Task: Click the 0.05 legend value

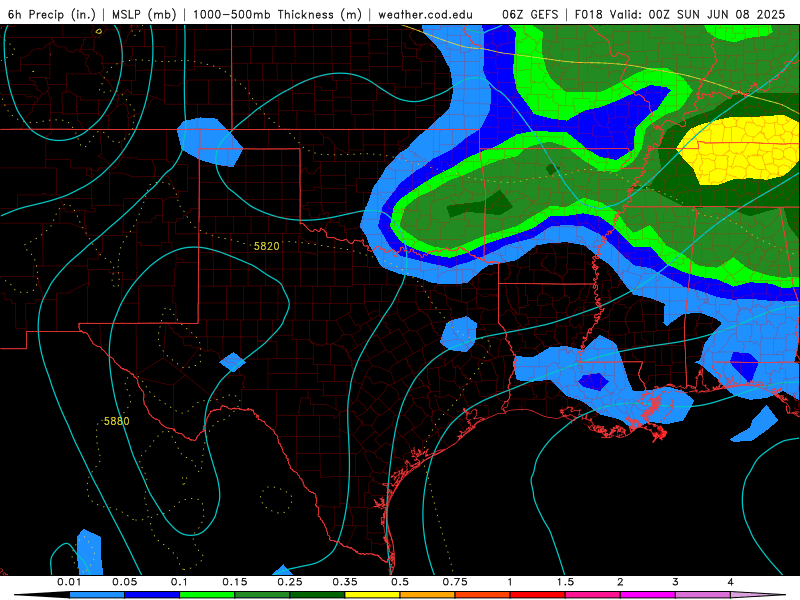Action: (124, 582)
